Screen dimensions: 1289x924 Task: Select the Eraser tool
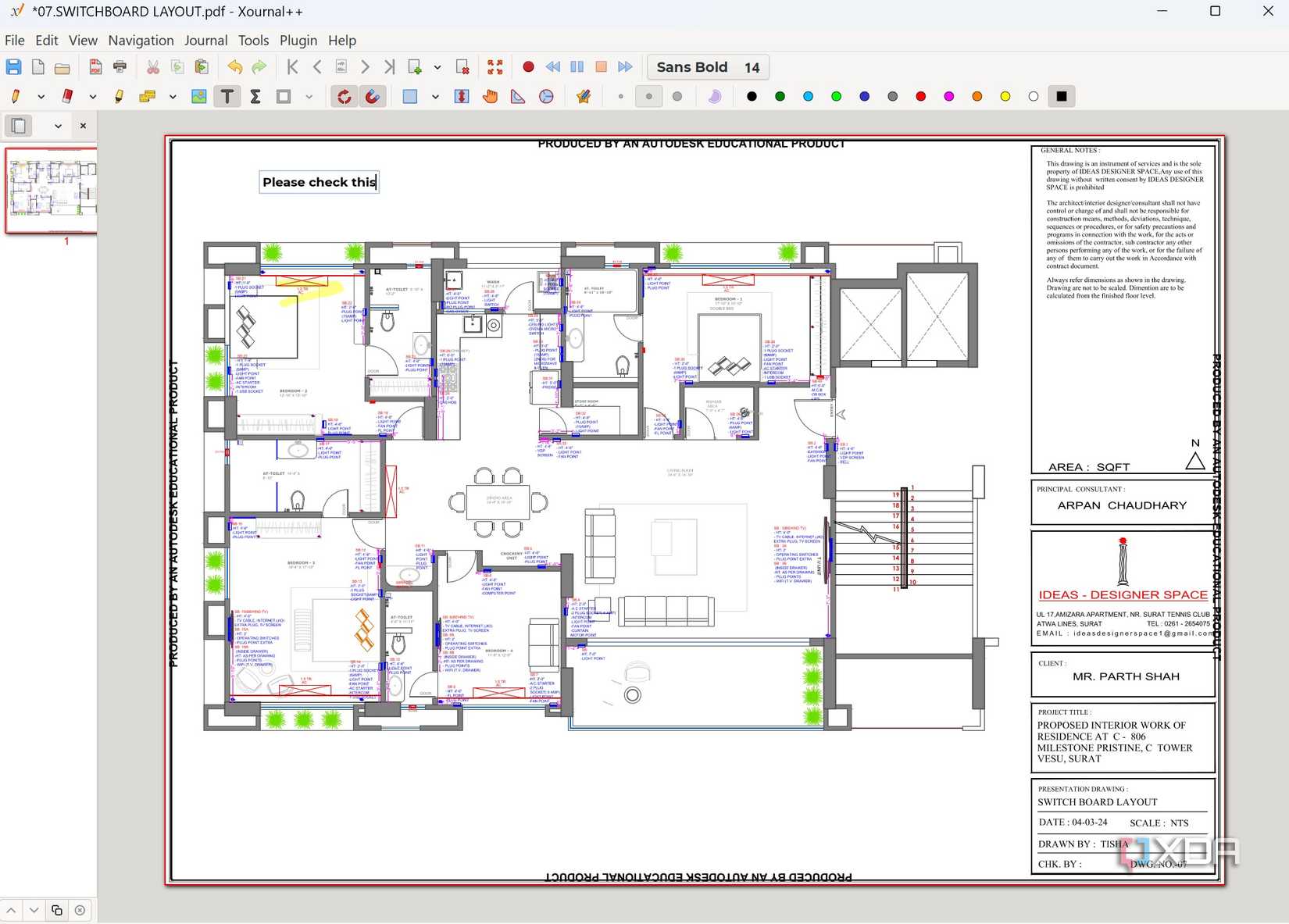68,96
